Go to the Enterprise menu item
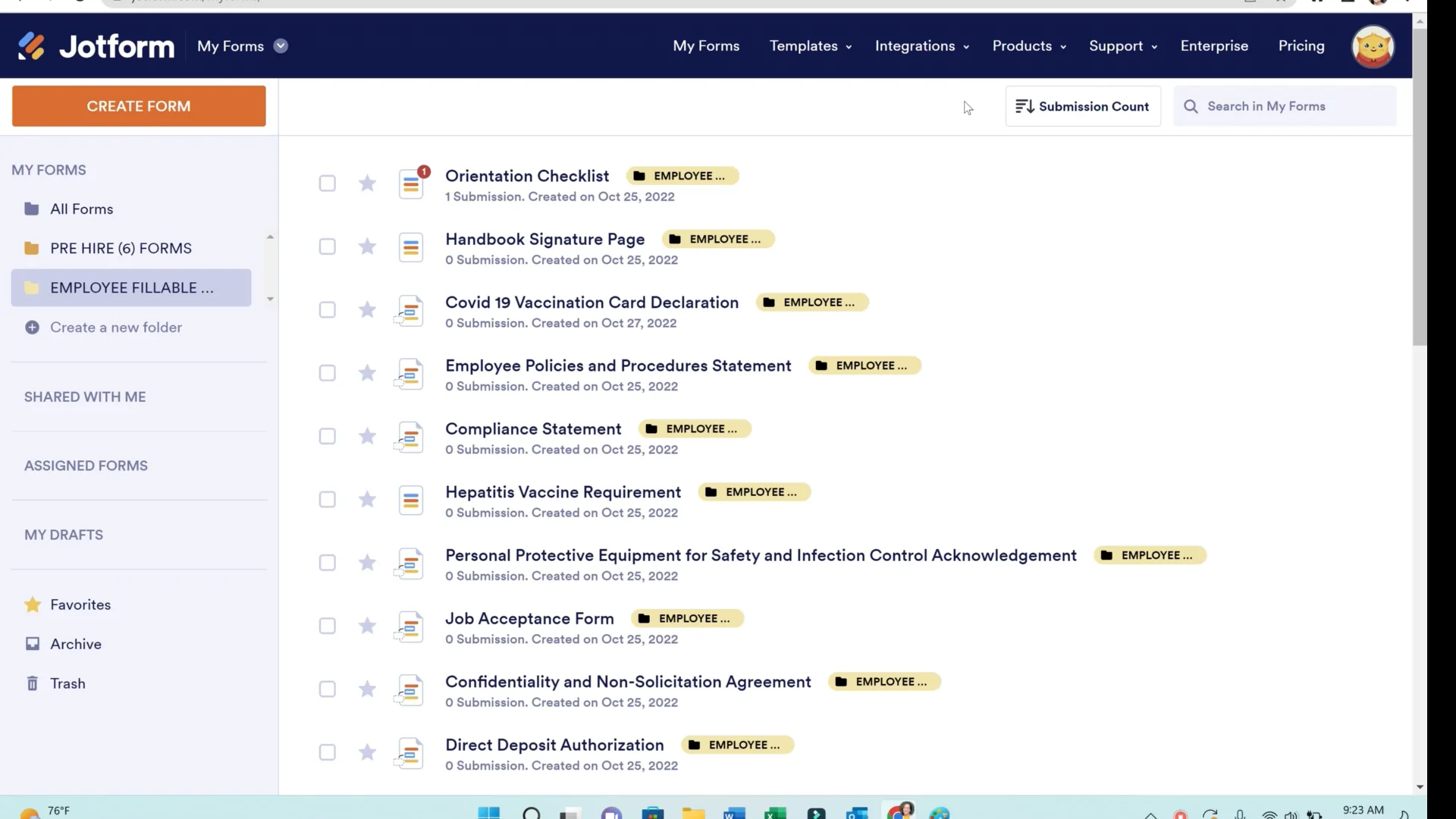 1213,45
